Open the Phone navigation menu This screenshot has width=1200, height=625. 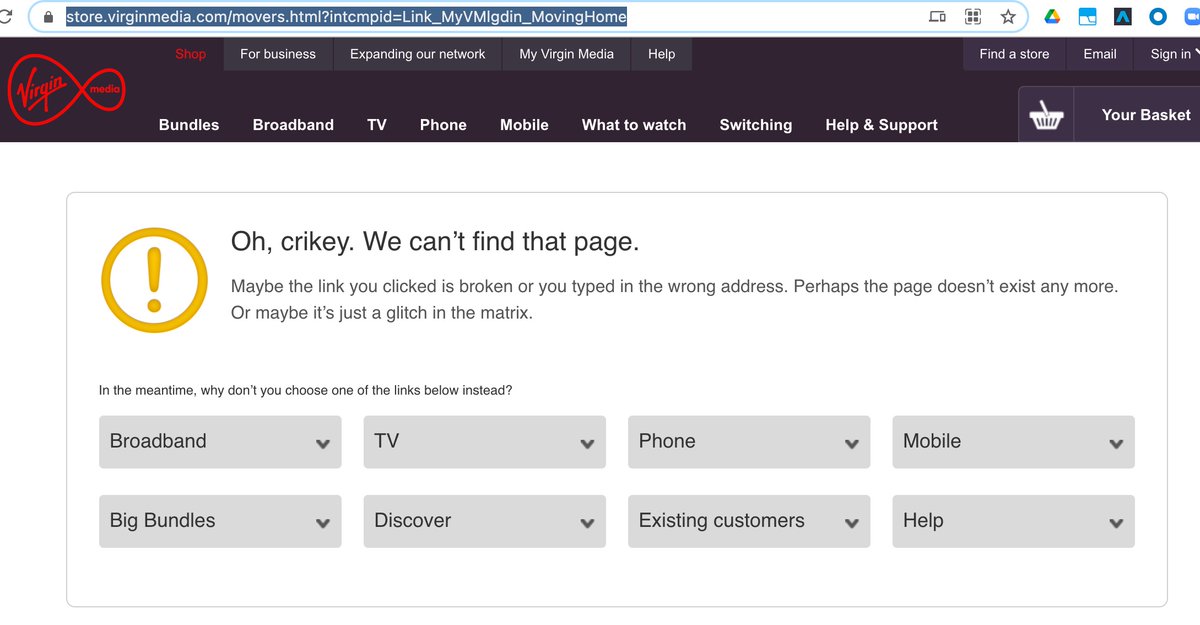point(443,125)
